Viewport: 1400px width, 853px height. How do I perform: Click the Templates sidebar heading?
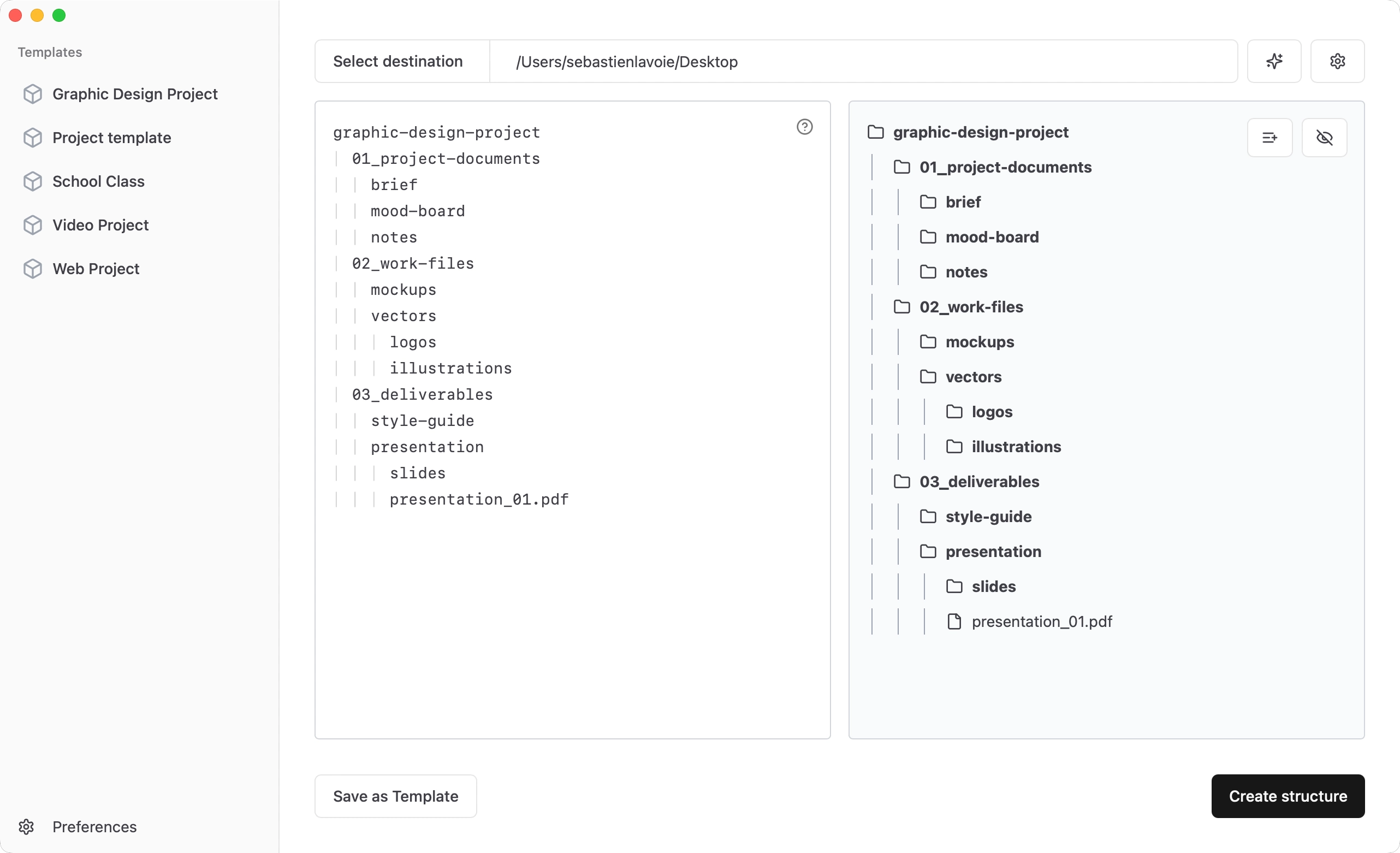[50, 52]
